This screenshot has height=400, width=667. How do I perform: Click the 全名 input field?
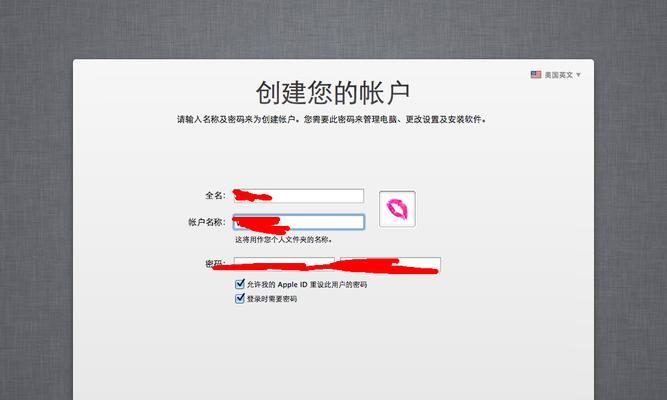[299, 196]
